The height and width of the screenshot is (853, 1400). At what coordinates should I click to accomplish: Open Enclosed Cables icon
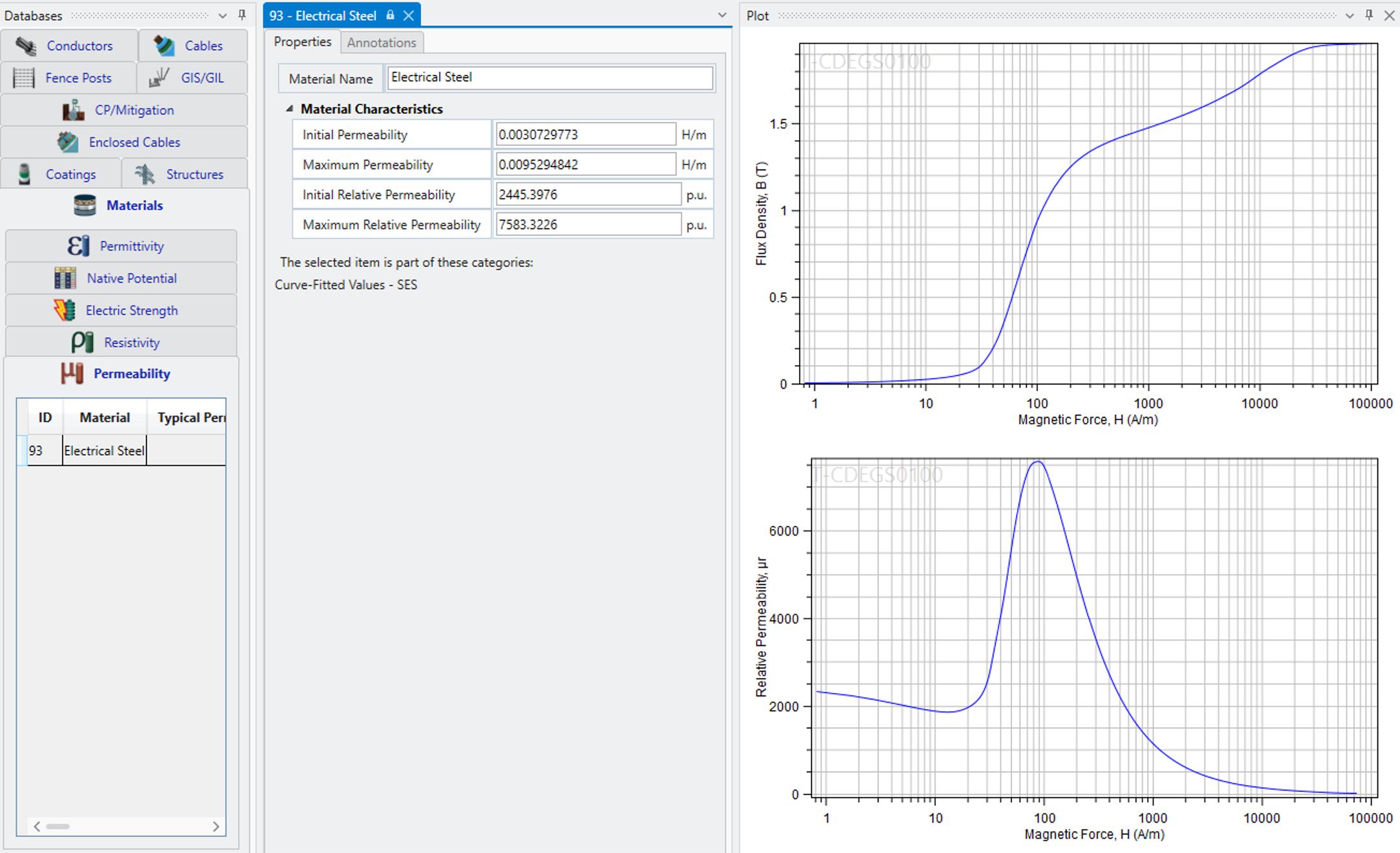pyautogui.click(x=68, y=142)
